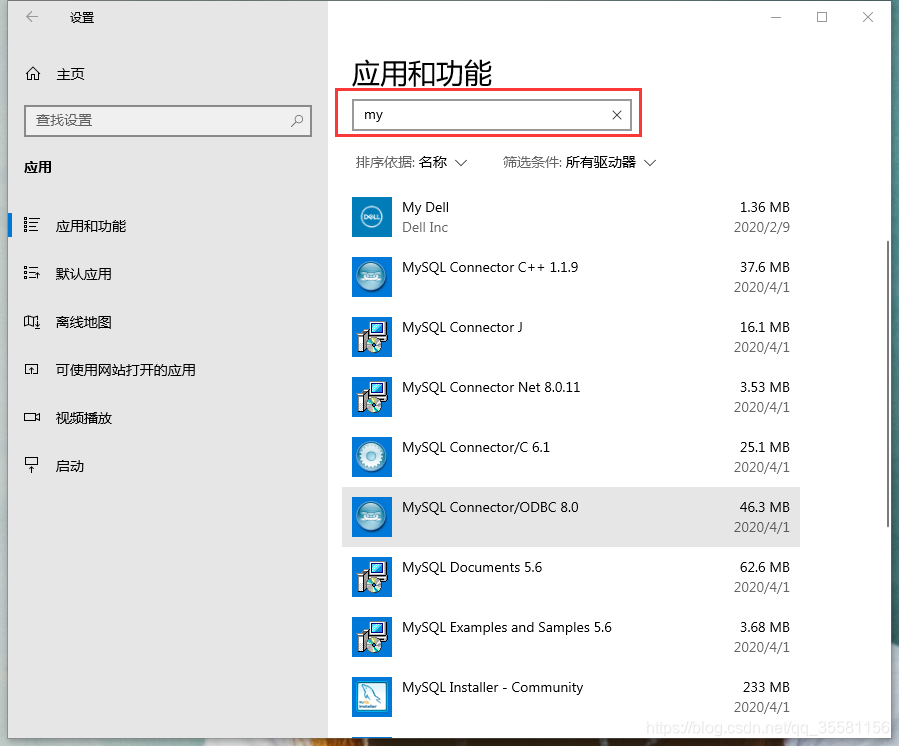Click the '62.6 MB' size value
899x746 pixels.
tap(764, 567)
